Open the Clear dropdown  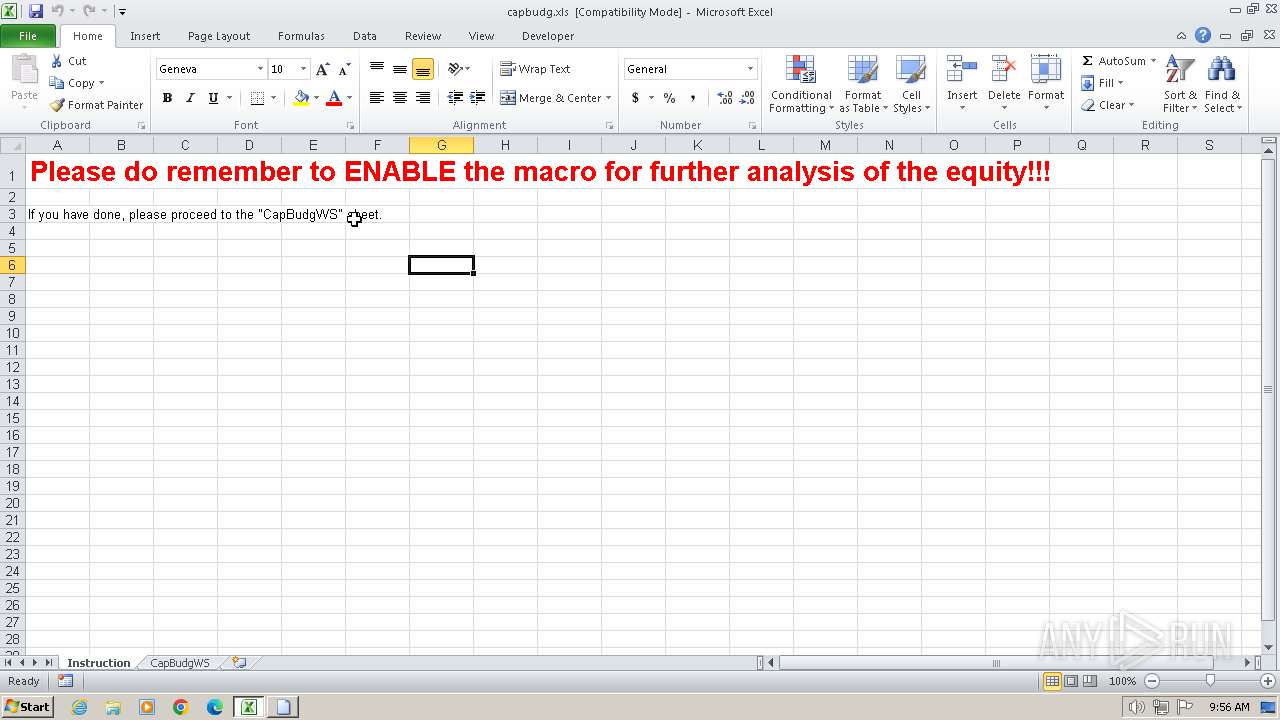coord(1108,105)
